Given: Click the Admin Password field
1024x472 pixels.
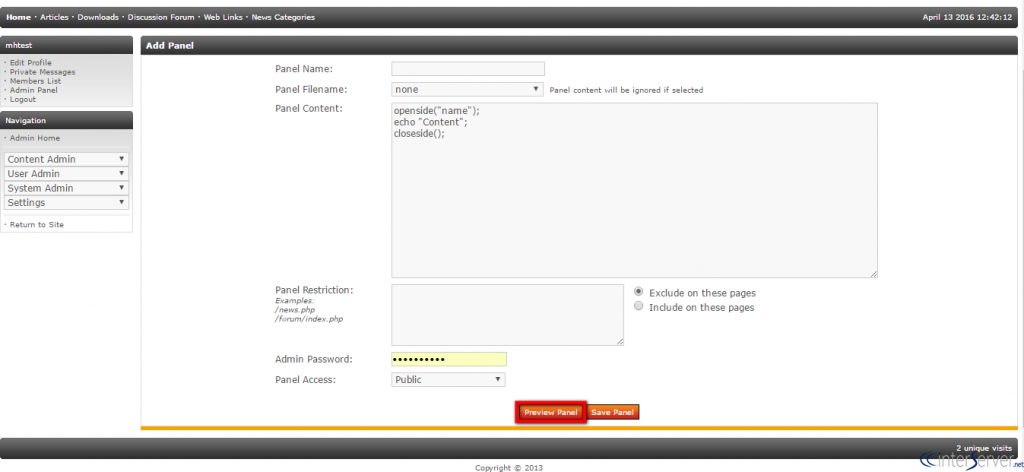Looking at the screenshot, I should click(449, 359).
